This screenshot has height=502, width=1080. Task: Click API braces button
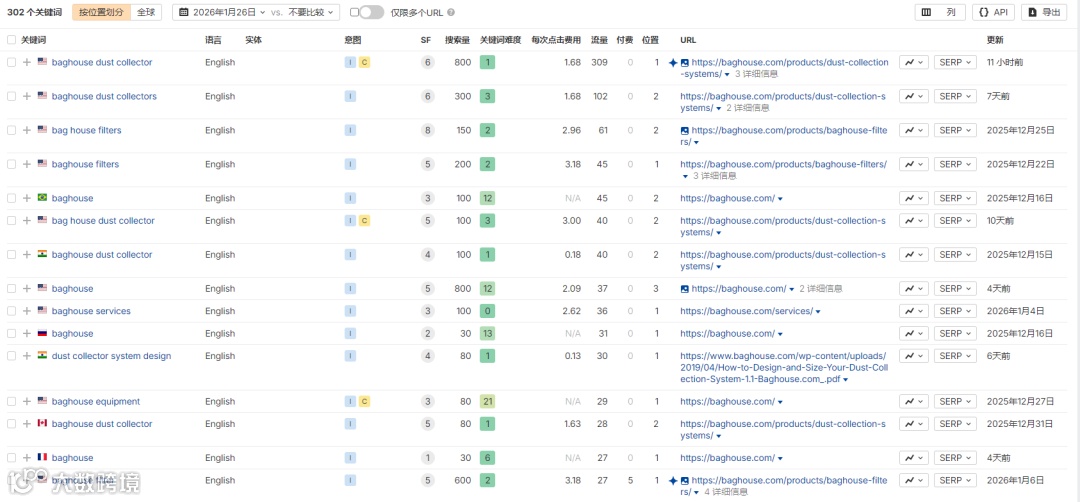click(x=993, y=12)
